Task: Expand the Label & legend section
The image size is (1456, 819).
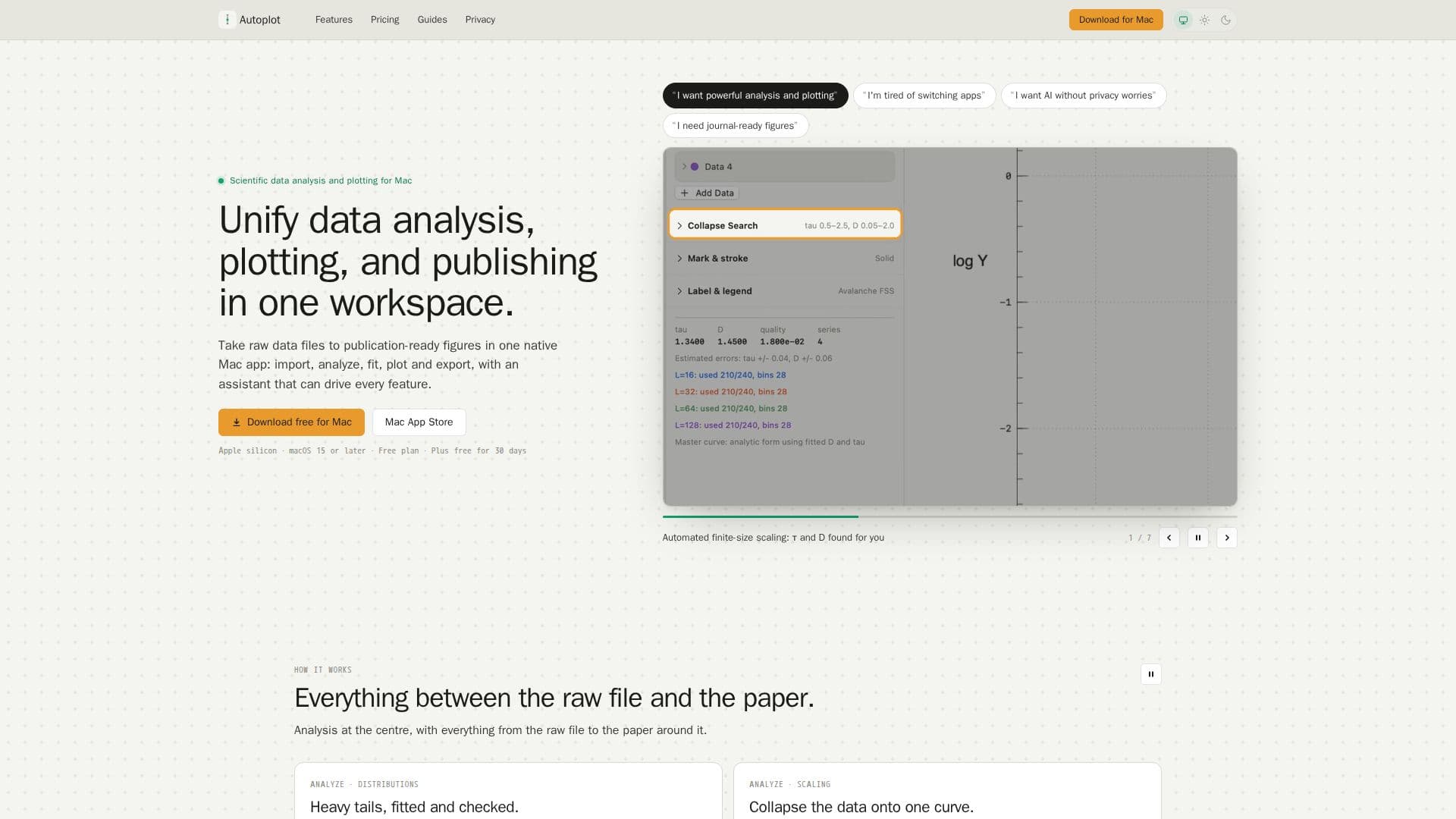Action: (785, 291)
